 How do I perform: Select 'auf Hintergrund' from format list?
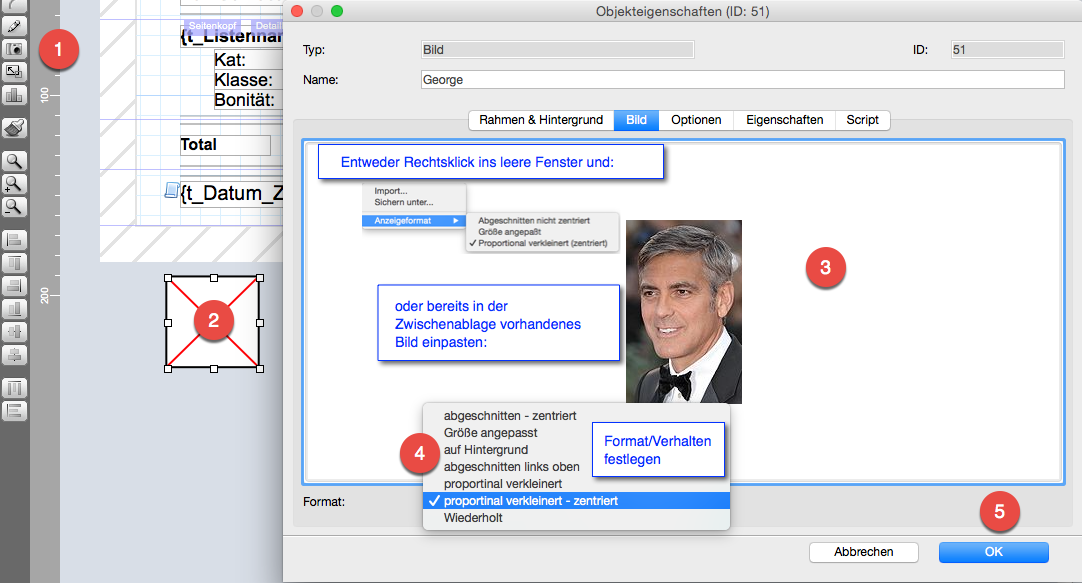pos(485,450)
